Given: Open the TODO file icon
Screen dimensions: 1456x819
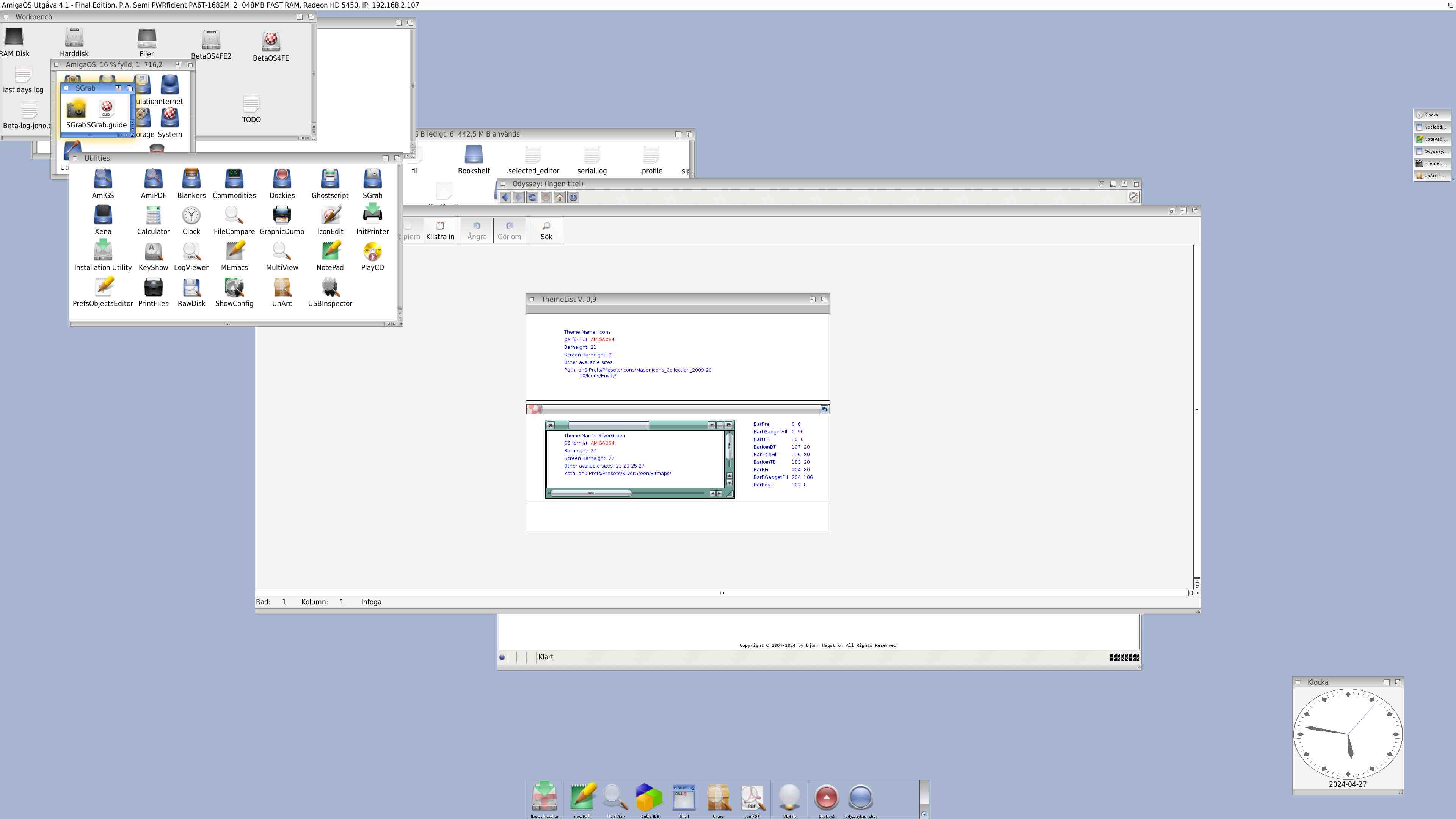Looking at the screenshot, I should 251,105.
